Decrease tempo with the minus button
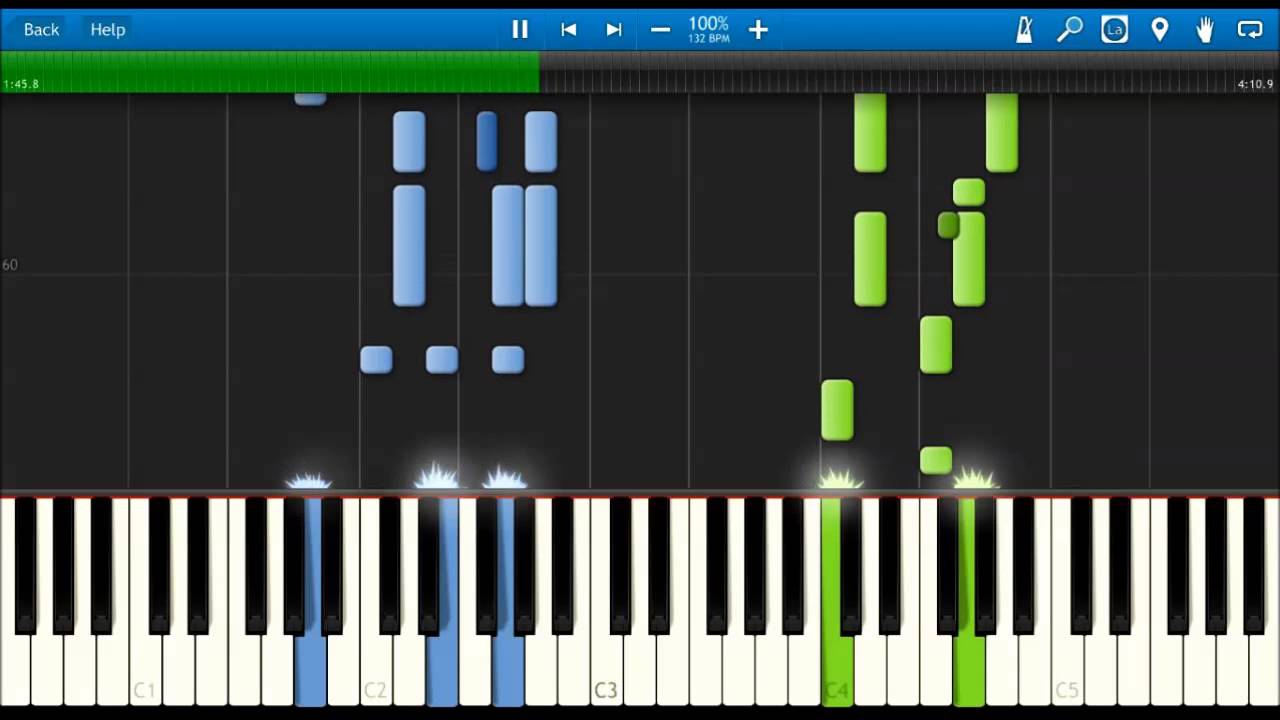This screenshot has height=720, width=1280. tap(660, 30)
